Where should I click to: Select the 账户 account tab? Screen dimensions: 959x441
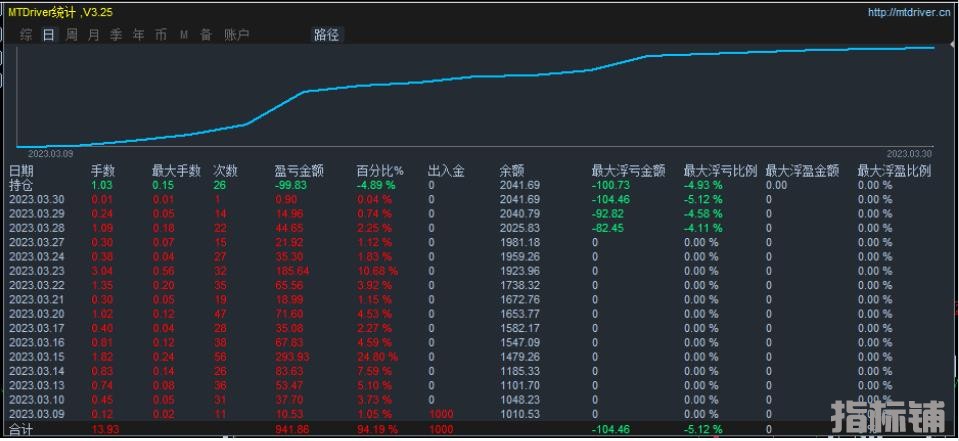pos(237,35)
